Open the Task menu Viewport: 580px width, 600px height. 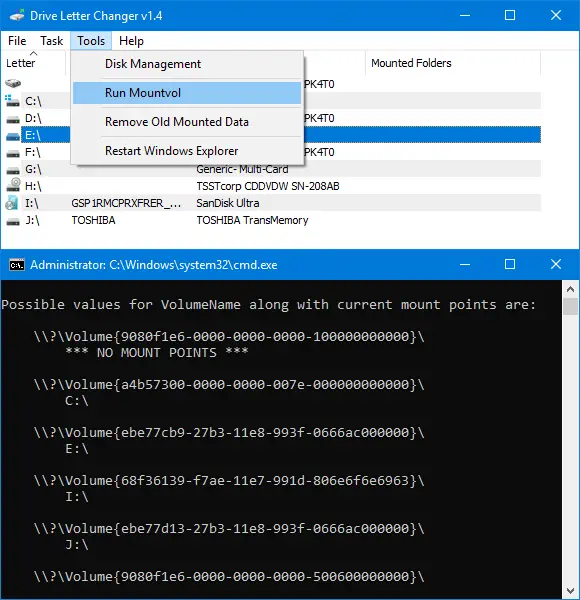coord(52,41)
